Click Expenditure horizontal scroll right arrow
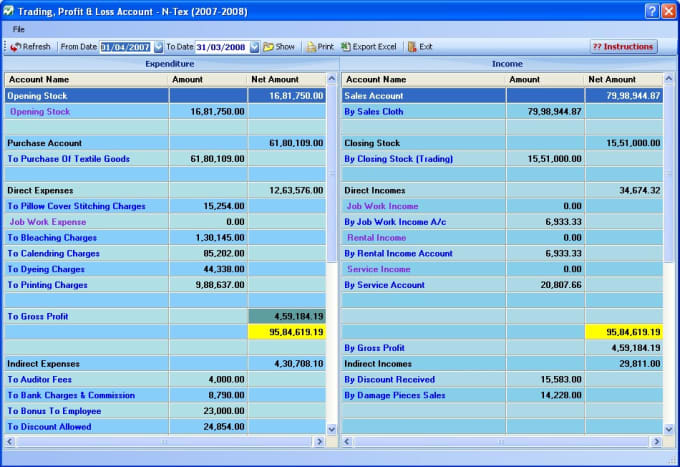Viewport: 680px width, 467px height. click(x=320, y=441)
